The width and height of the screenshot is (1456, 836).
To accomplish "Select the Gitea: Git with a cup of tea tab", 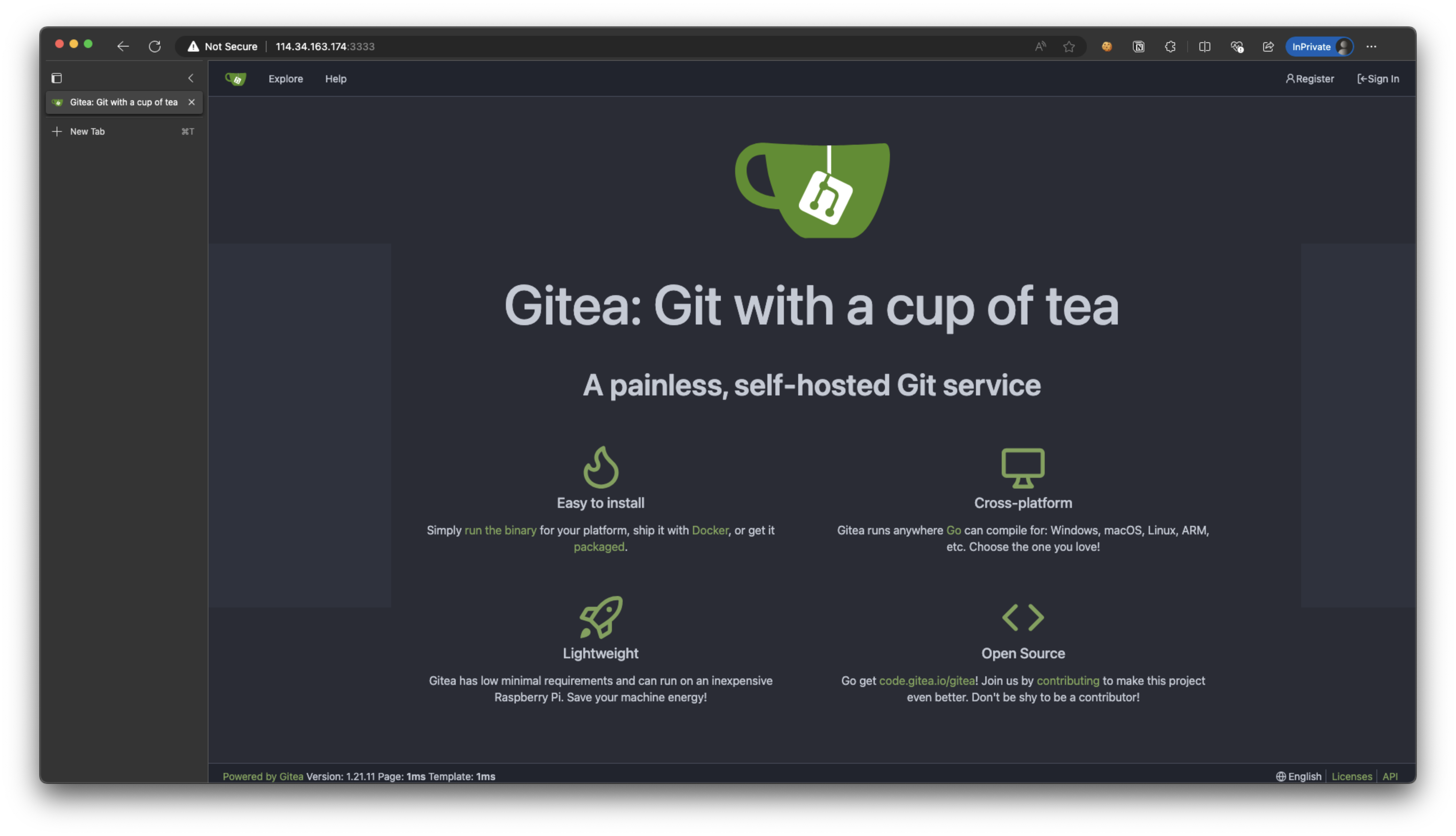I will (x=124, y=102).
